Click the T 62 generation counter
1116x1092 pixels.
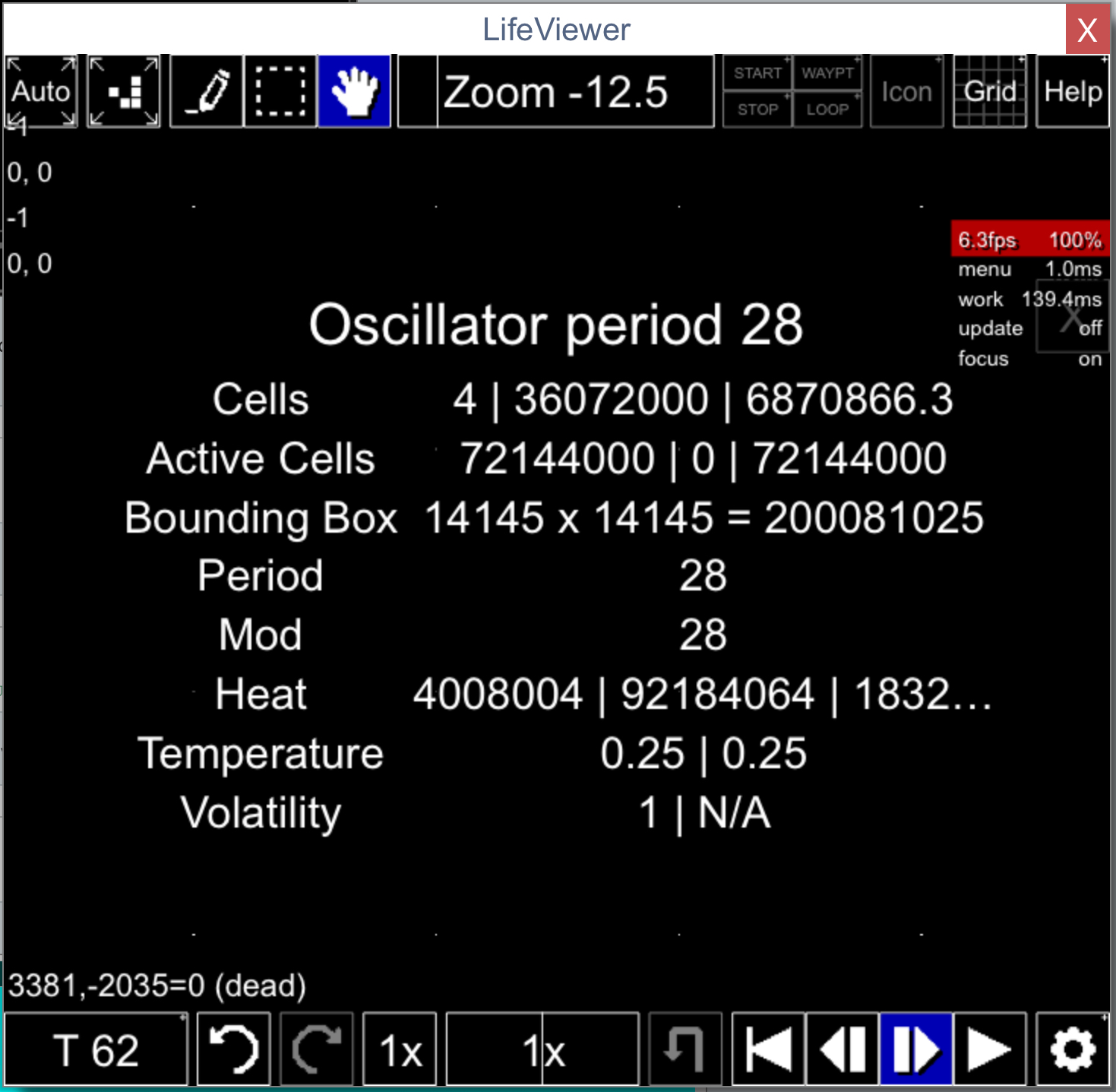(96, 1049)
